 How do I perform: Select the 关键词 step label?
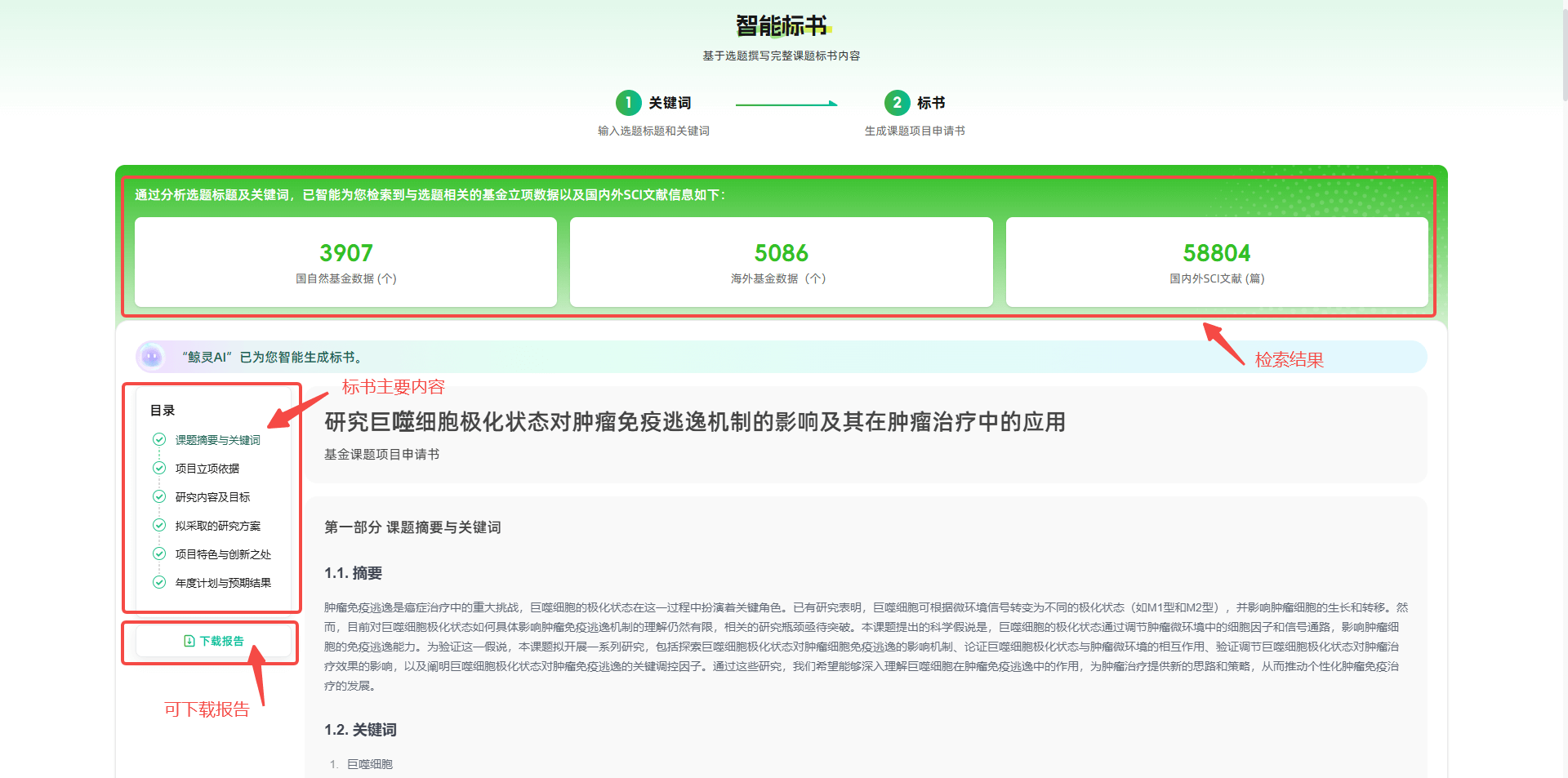point(670,103)
